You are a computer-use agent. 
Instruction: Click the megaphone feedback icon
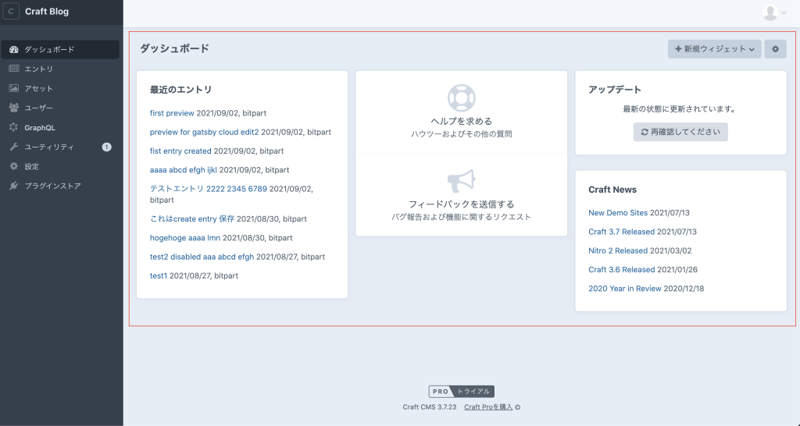coord(461,180)
